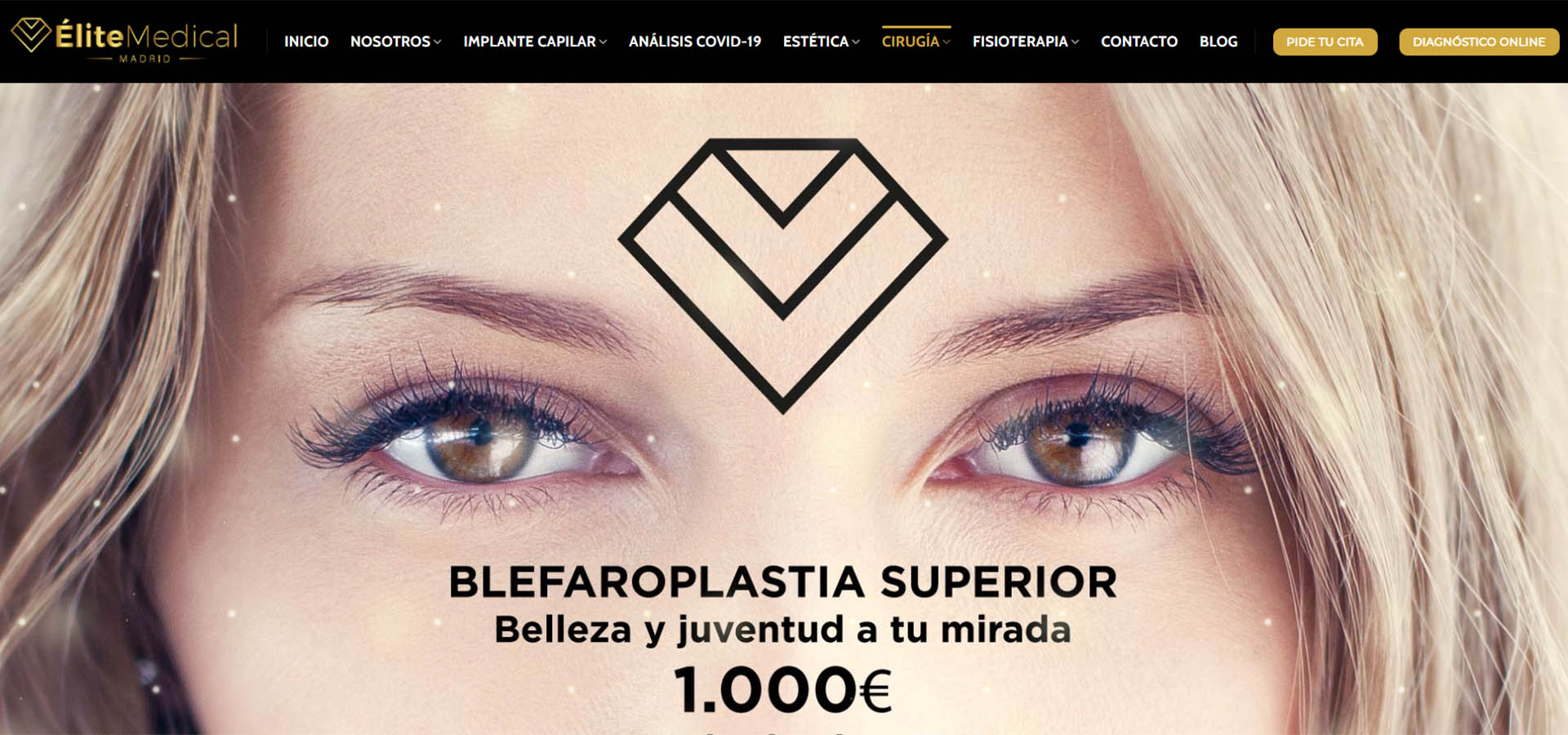Expand the Implante Capilar dropdown arrow
This screenshot has width=1568, height=735.
[603, 42]
